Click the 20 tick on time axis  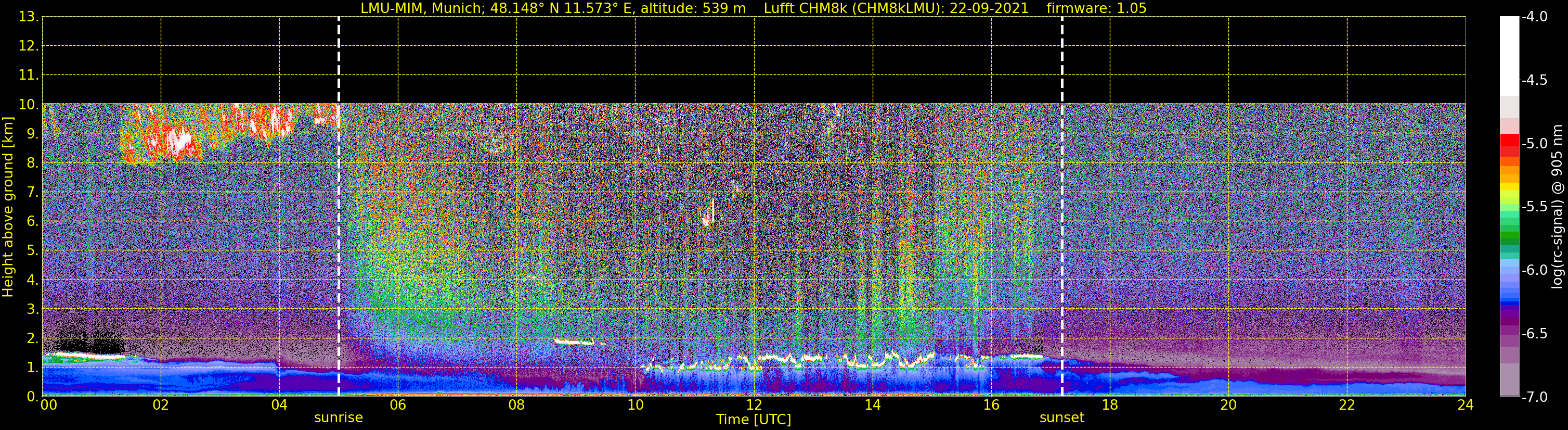click(1228, 405)
